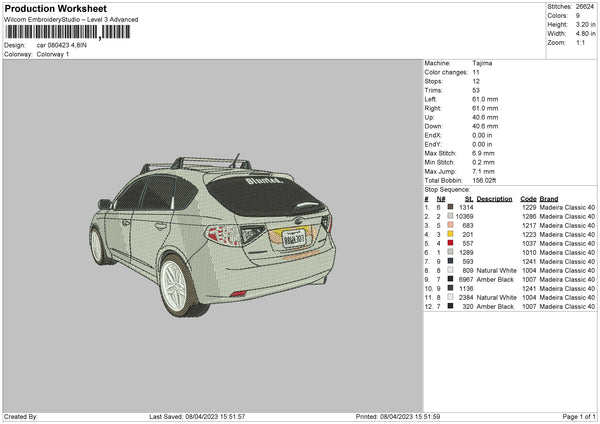Select the yellow thread swatch for stop 4
This screenshot has width=600, height=424.
click(450, 233)
